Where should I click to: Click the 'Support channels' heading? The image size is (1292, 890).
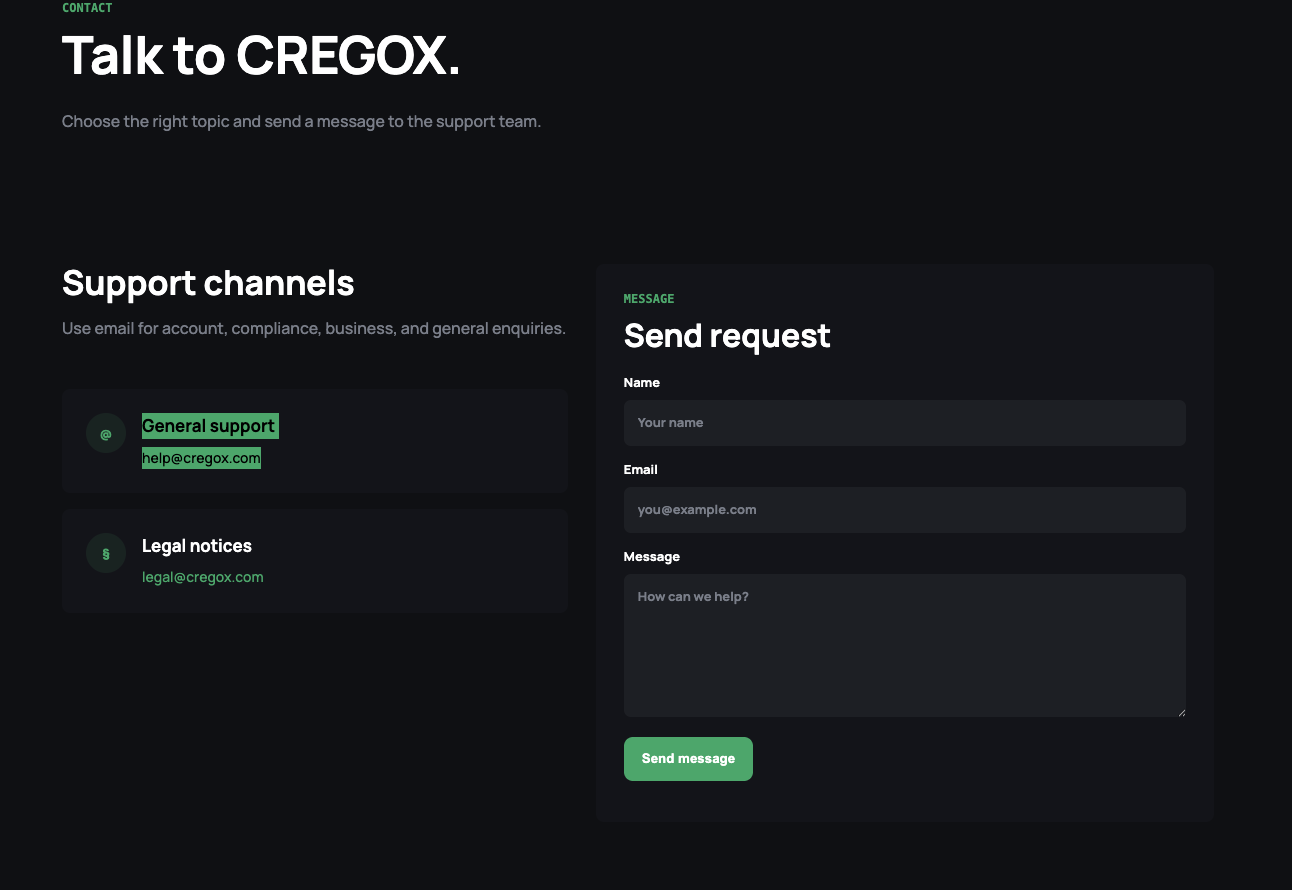click(208, 283)
